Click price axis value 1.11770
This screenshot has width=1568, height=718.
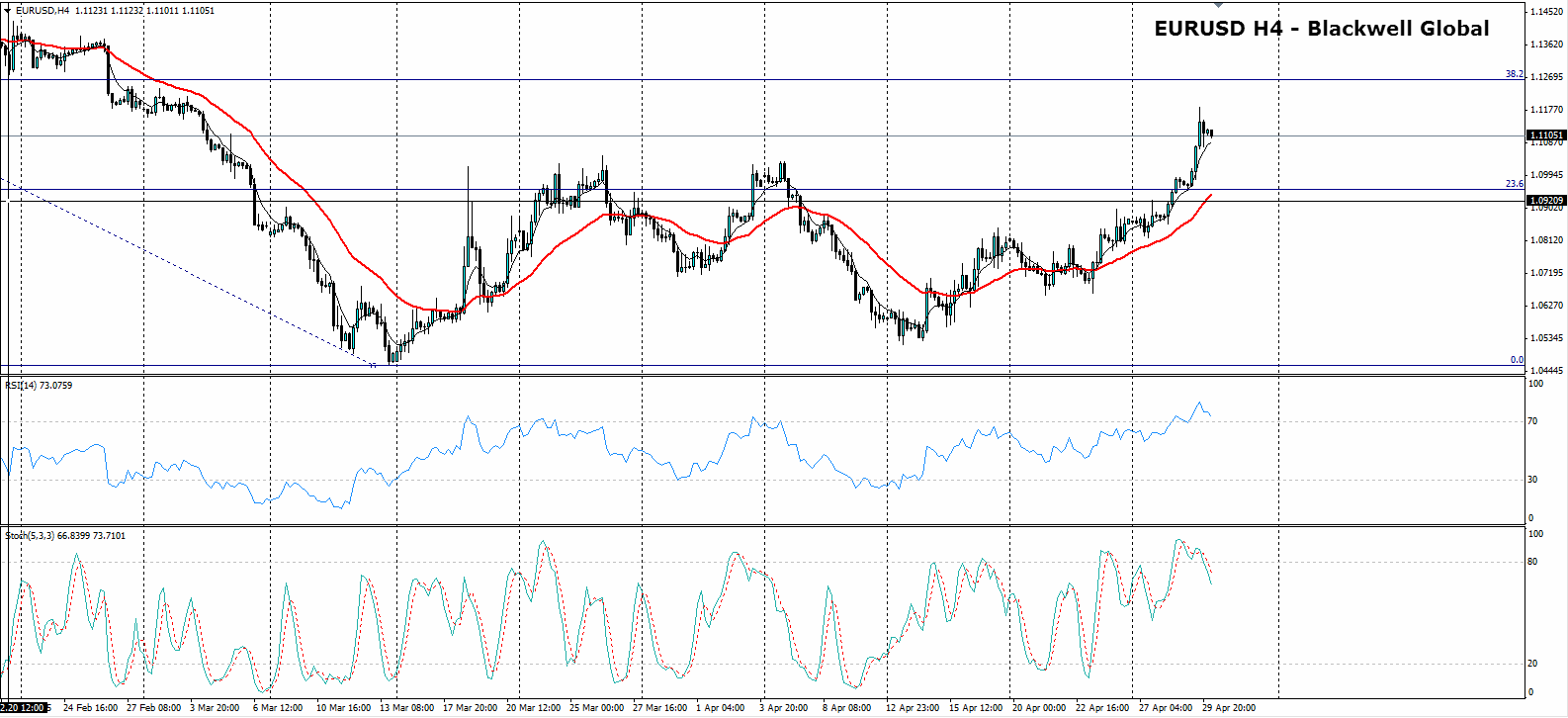[x=1546, y=110]
